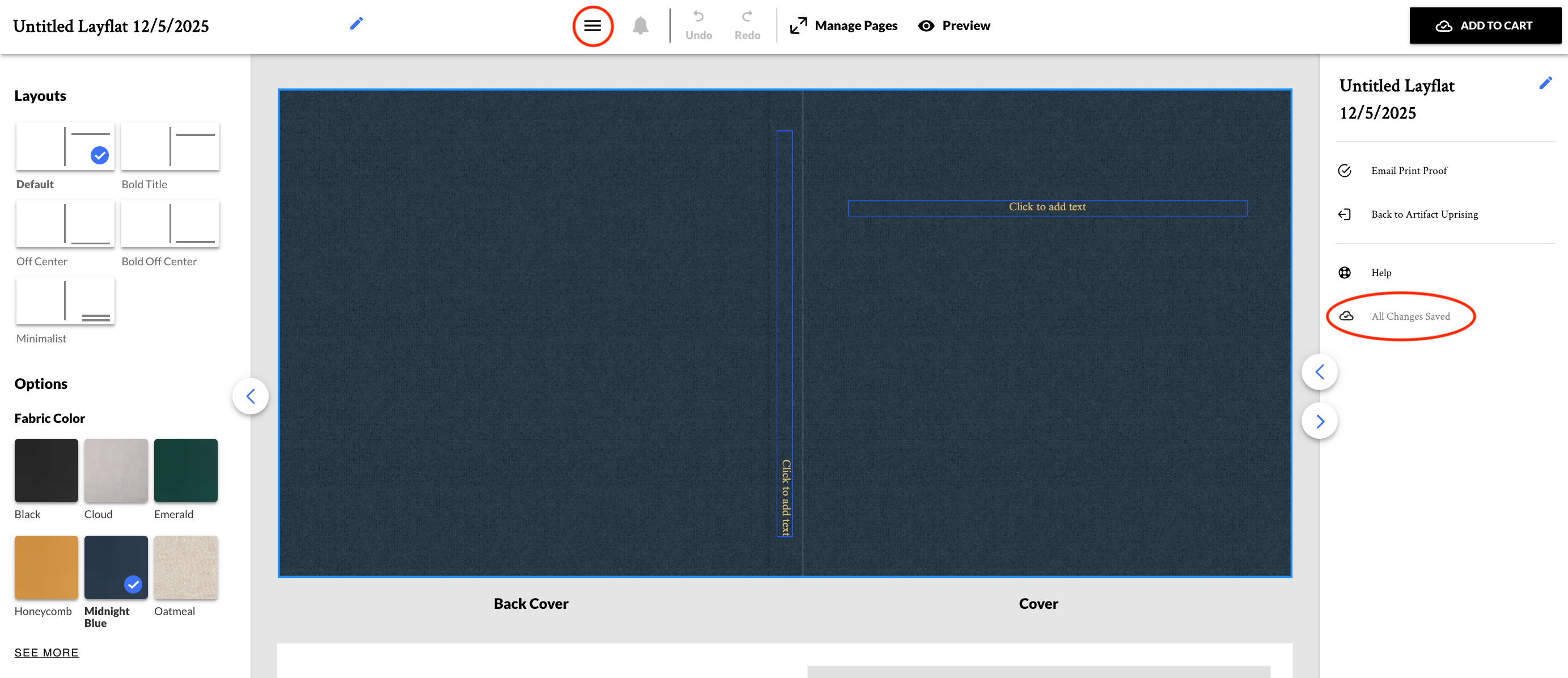
Task: Select the Black fabric color
Action: (x=46, y=470)
